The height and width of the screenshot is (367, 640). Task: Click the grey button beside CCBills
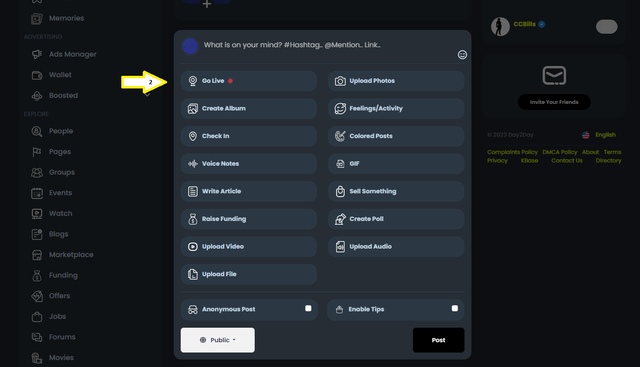pyautogui.click(x=607, y=27)
